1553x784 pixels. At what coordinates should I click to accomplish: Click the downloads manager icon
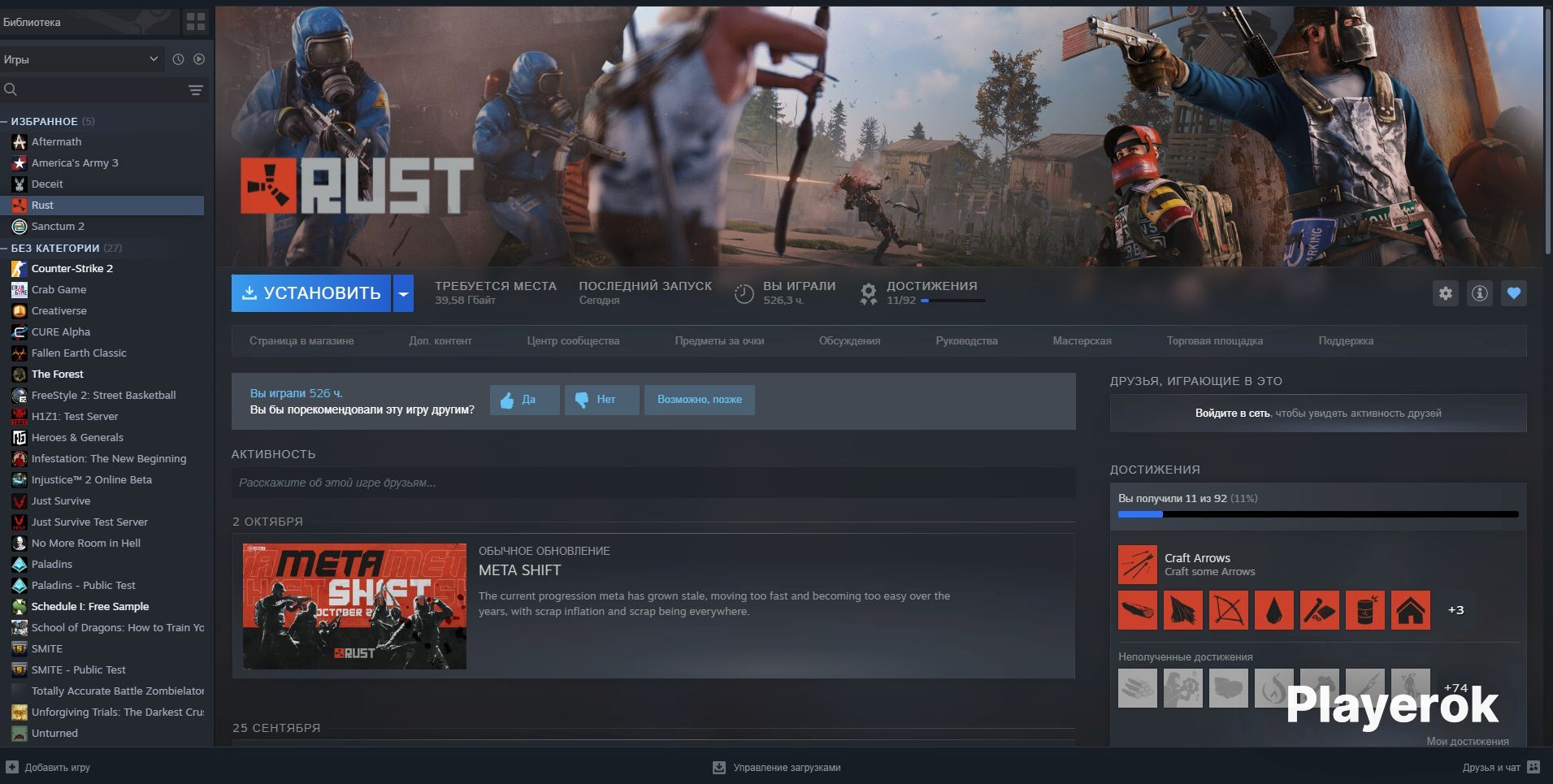[719, 767]
